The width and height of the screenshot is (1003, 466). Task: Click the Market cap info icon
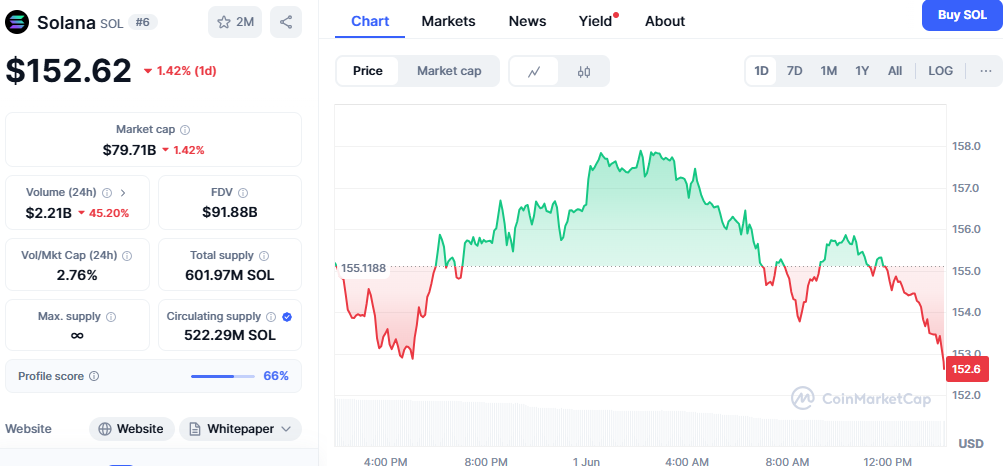click(x=185, y=130)
